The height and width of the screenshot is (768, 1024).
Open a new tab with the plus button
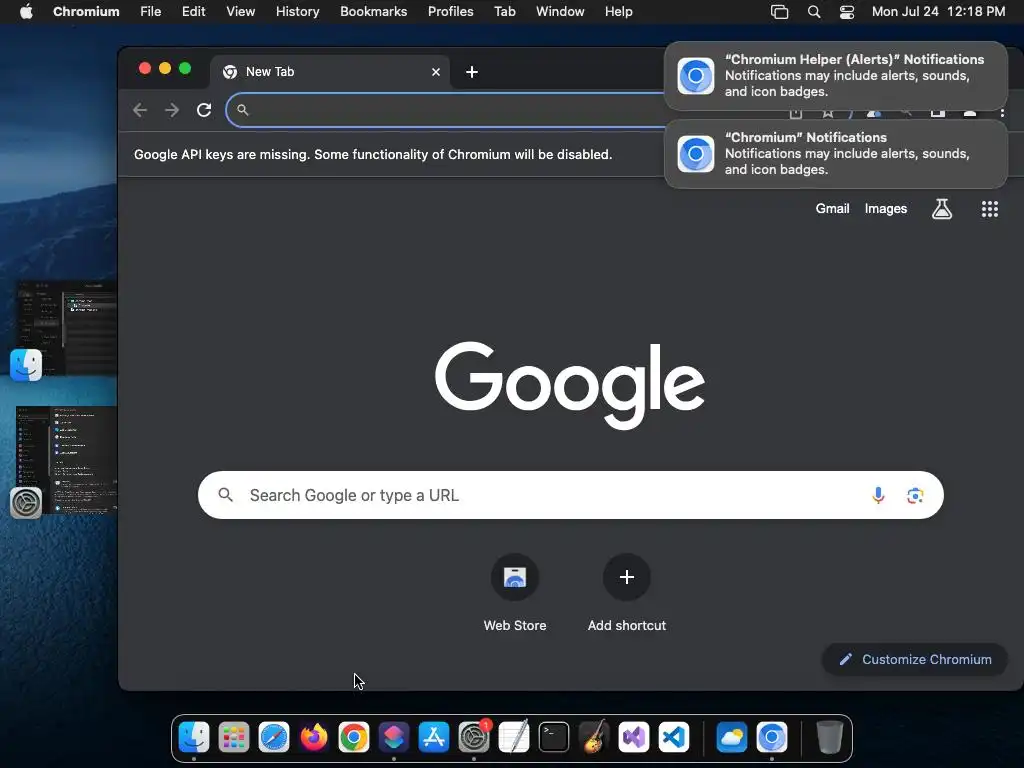472,72
